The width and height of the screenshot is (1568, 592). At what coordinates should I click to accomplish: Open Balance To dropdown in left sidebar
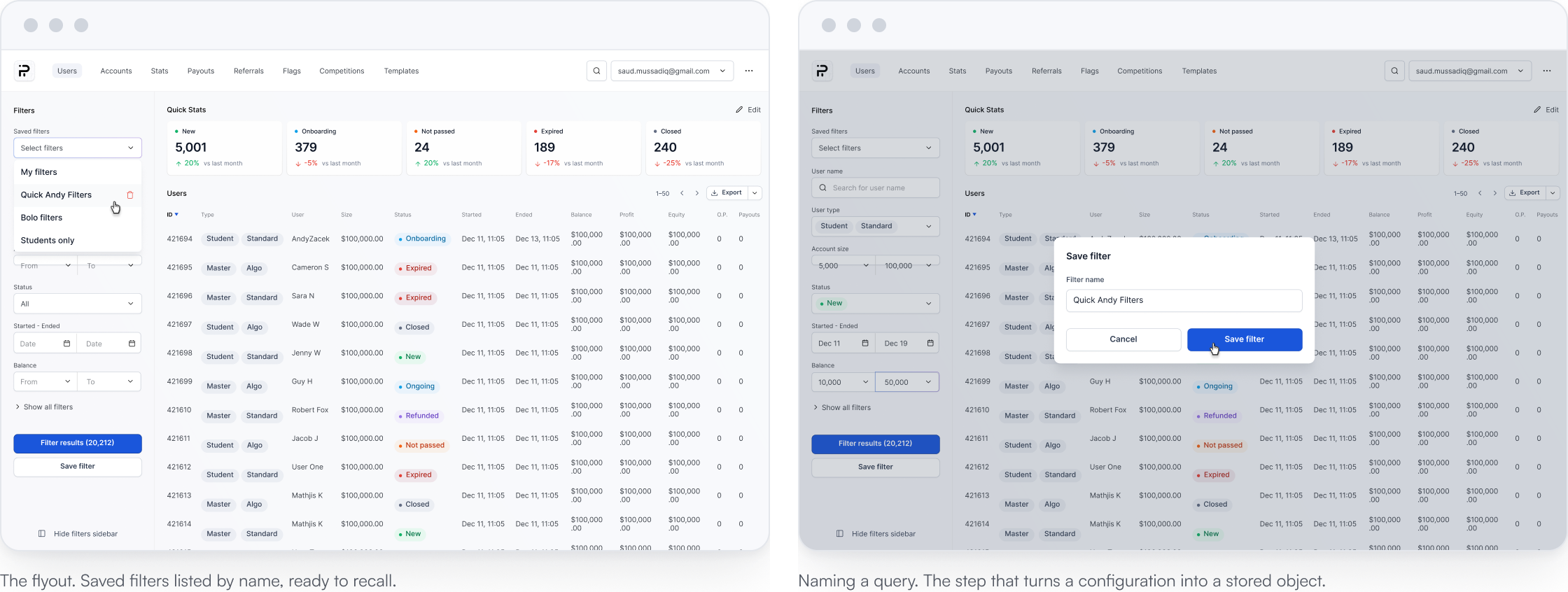coord(110,382)
